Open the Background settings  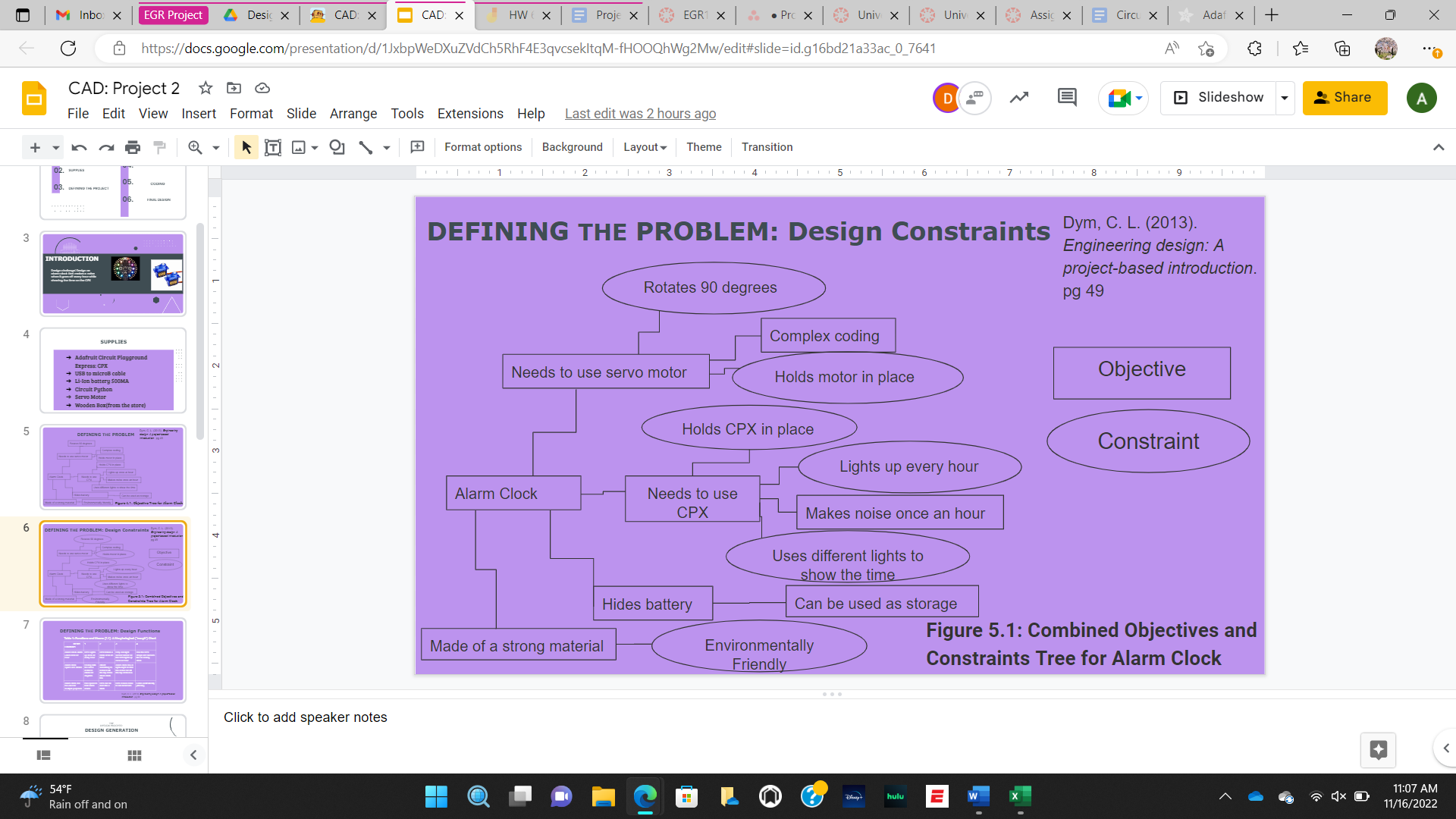point(572,147)
